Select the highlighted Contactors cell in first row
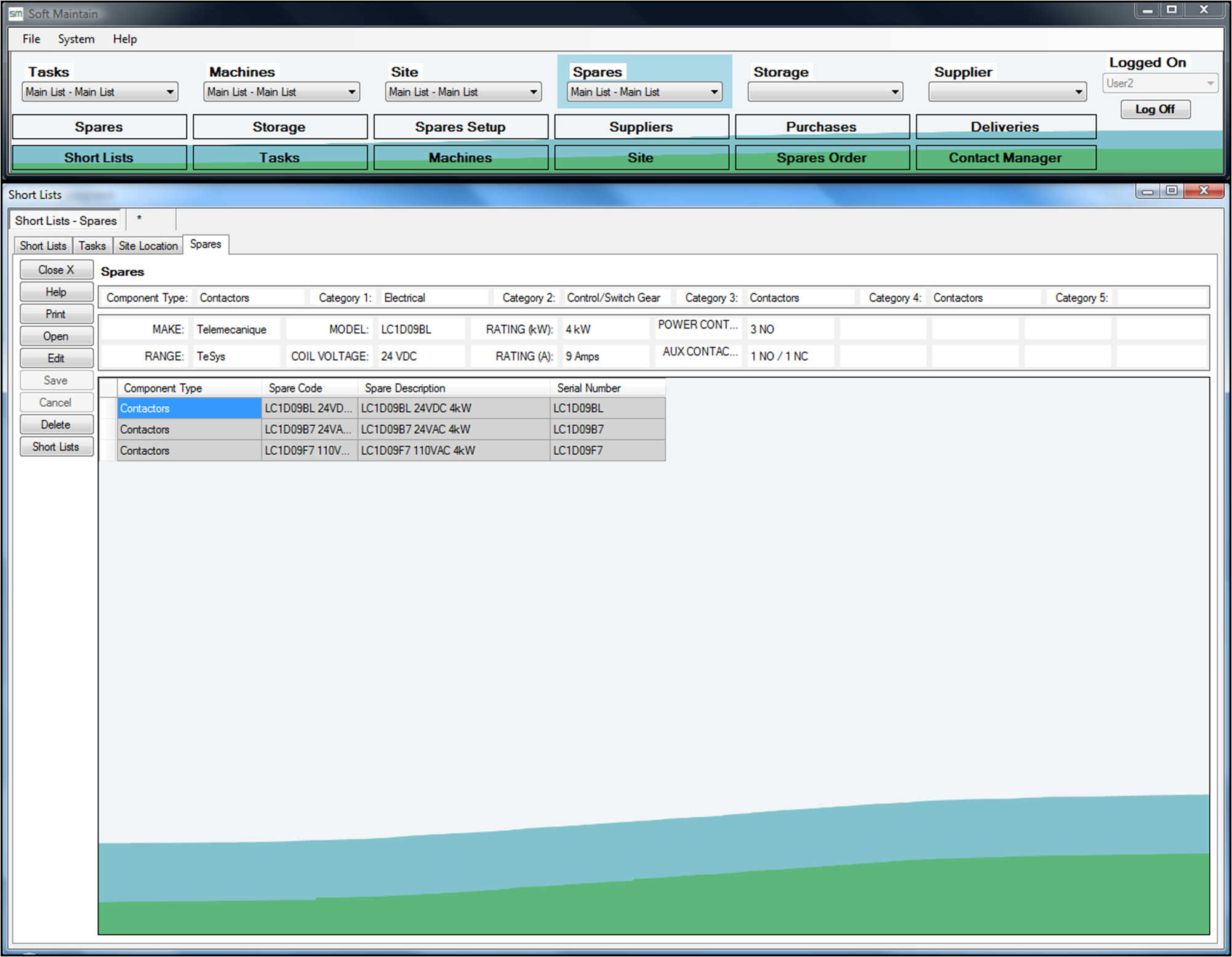 coord(190,408)
